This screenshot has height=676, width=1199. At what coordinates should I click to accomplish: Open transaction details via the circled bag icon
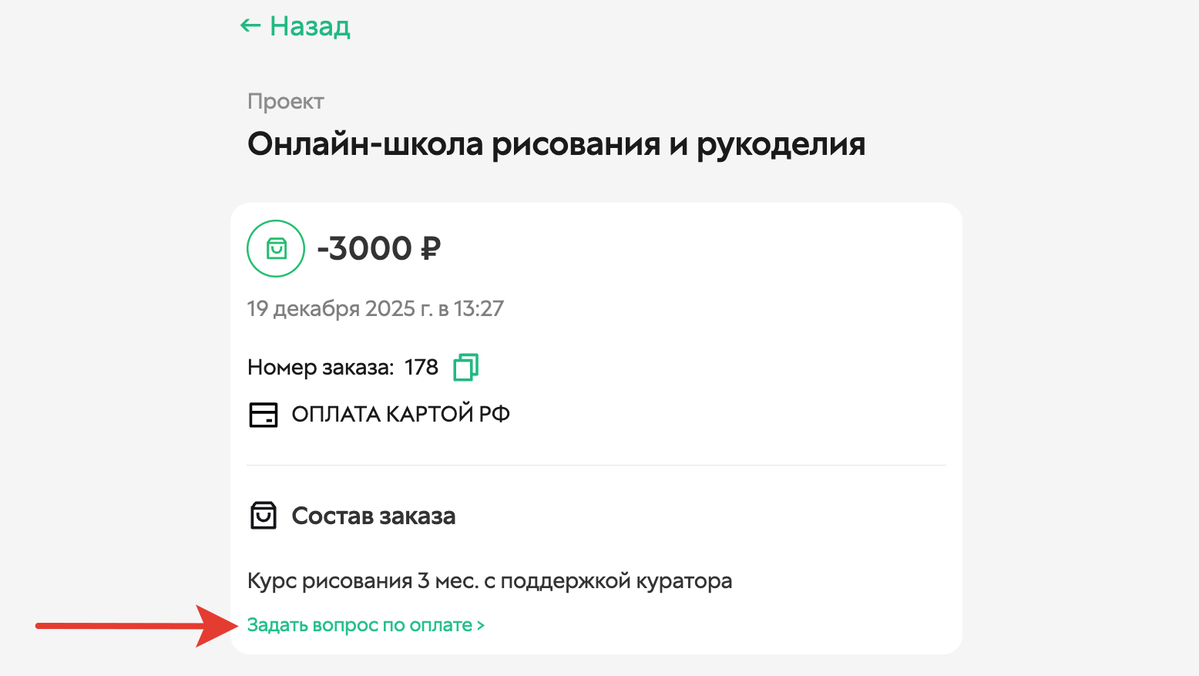[x=275, y=248]
